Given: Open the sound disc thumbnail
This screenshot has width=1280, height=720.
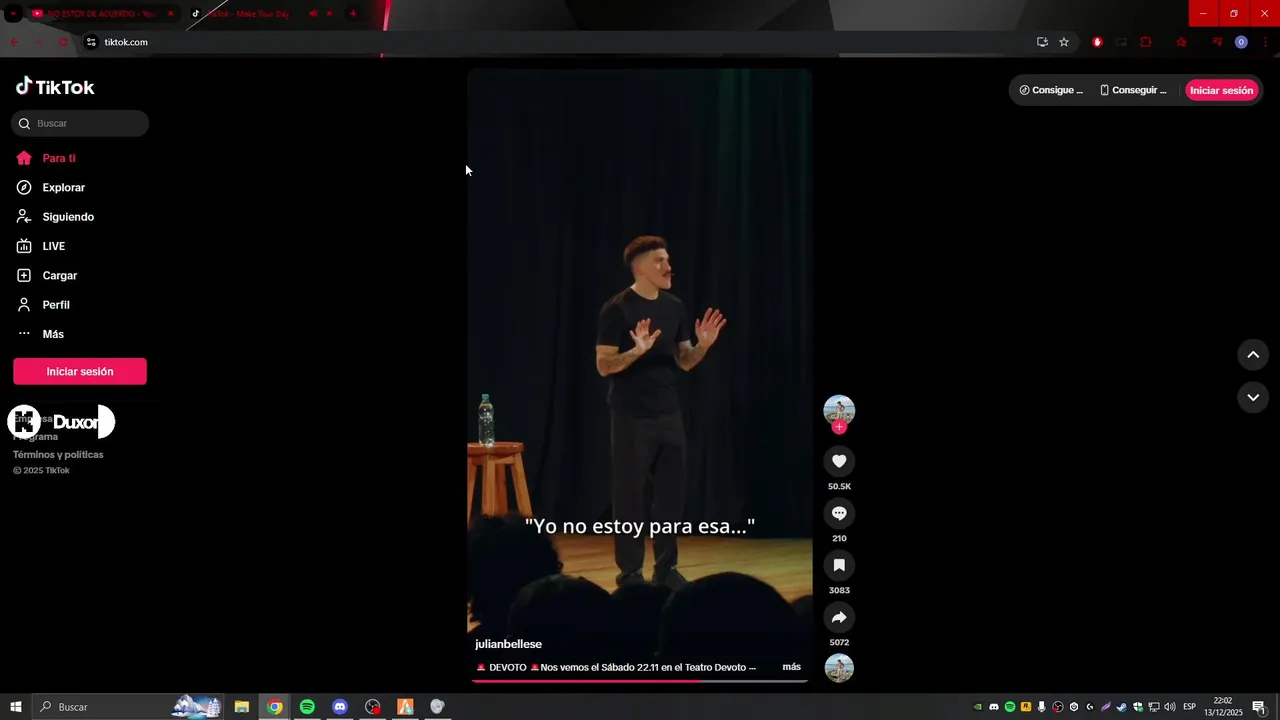Looking at the screenshot, I should point(839,668).
